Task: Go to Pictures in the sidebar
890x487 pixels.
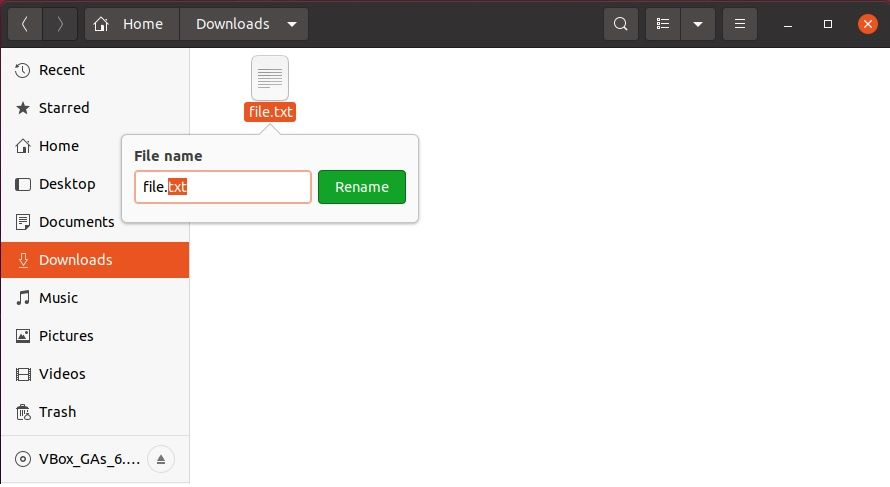Action: [95, 335]
